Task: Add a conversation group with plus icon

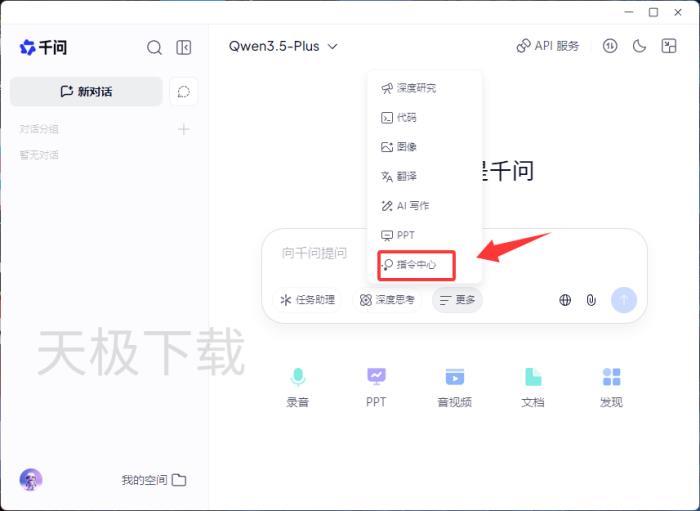Action: point(184,129)
